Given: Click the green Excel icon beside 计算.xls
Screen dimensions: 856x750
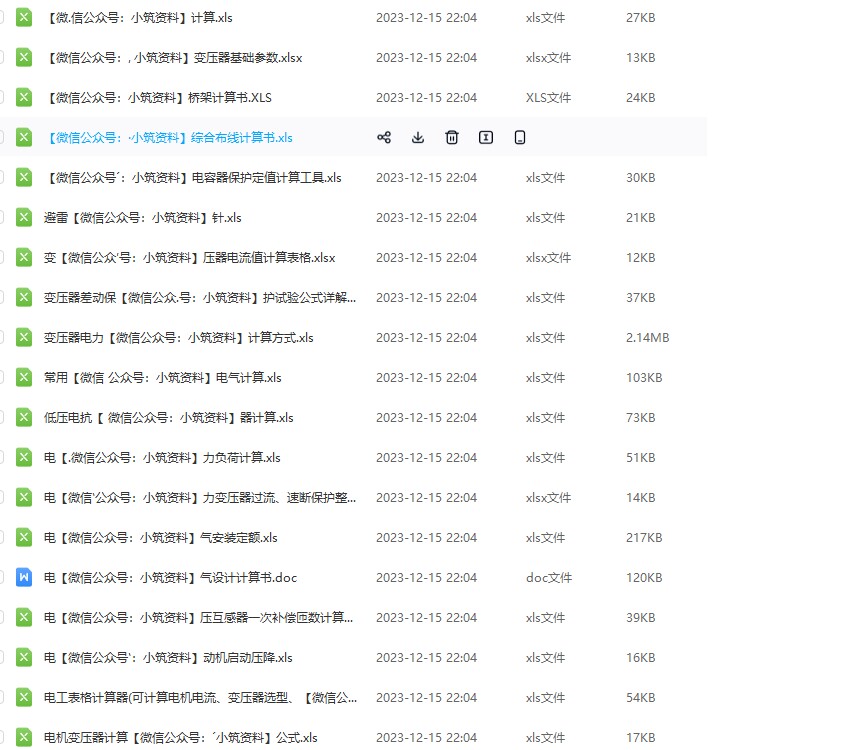Looking at the screenshot, I should click(x=23, y=17).
